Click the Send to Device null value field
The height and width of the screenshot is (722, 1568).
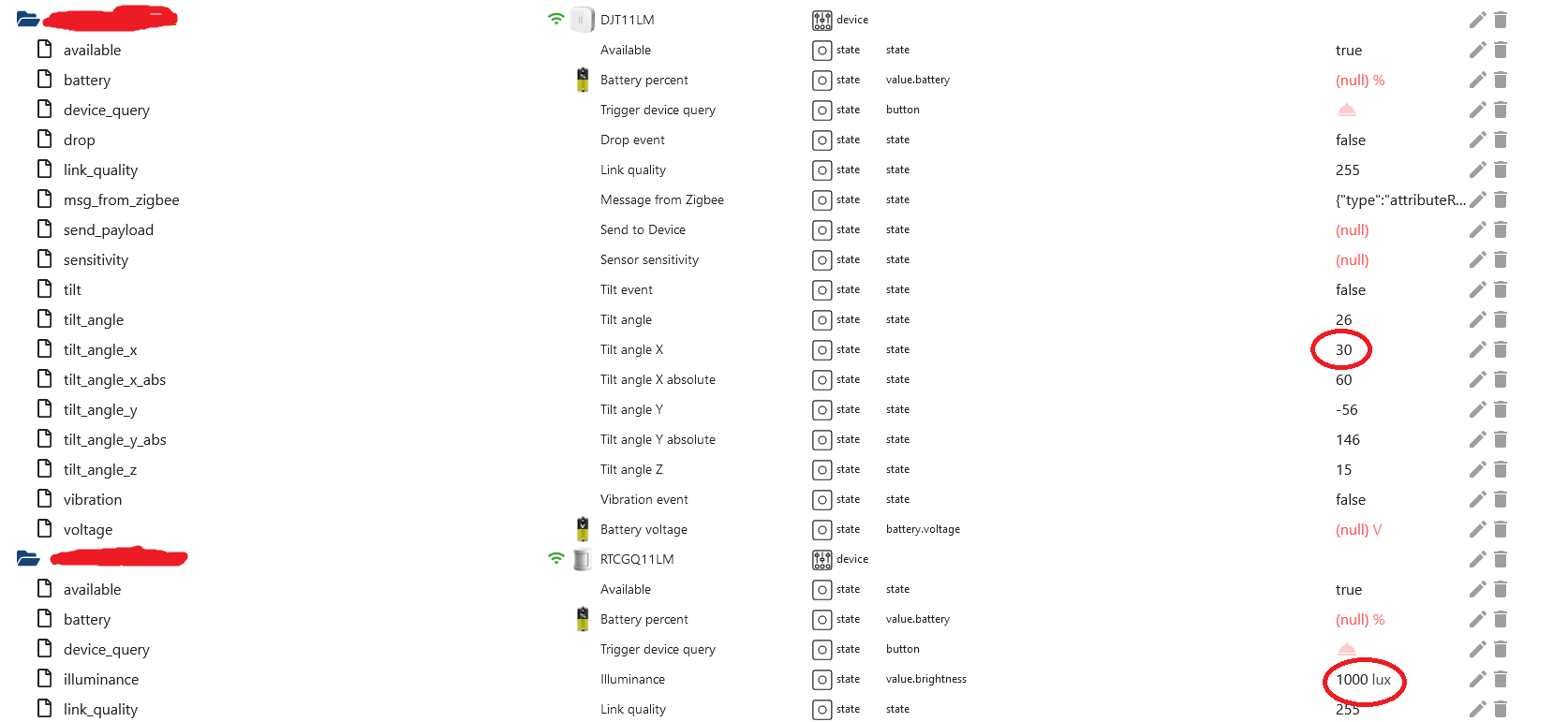(1352, 229)
